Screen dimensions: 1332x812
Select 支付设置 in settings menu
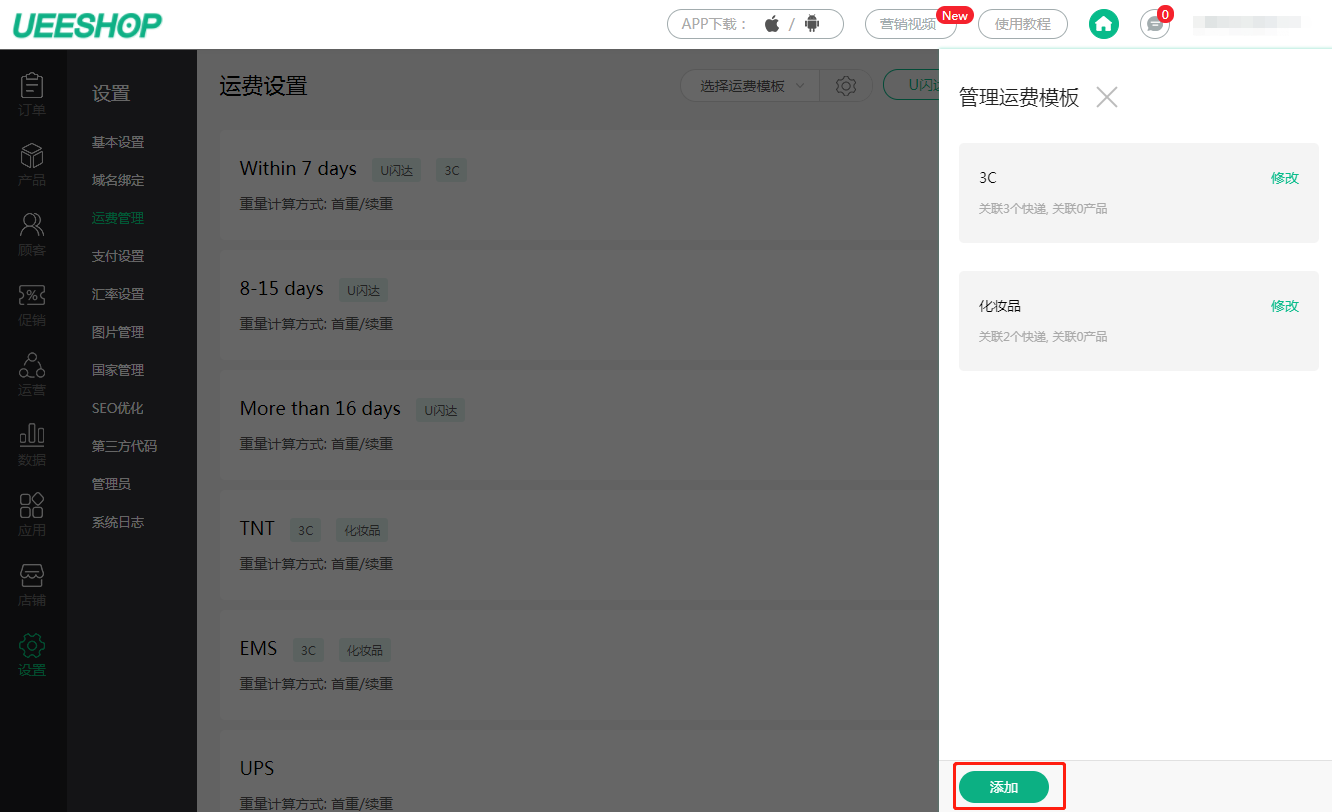click(x=118, y=256)
